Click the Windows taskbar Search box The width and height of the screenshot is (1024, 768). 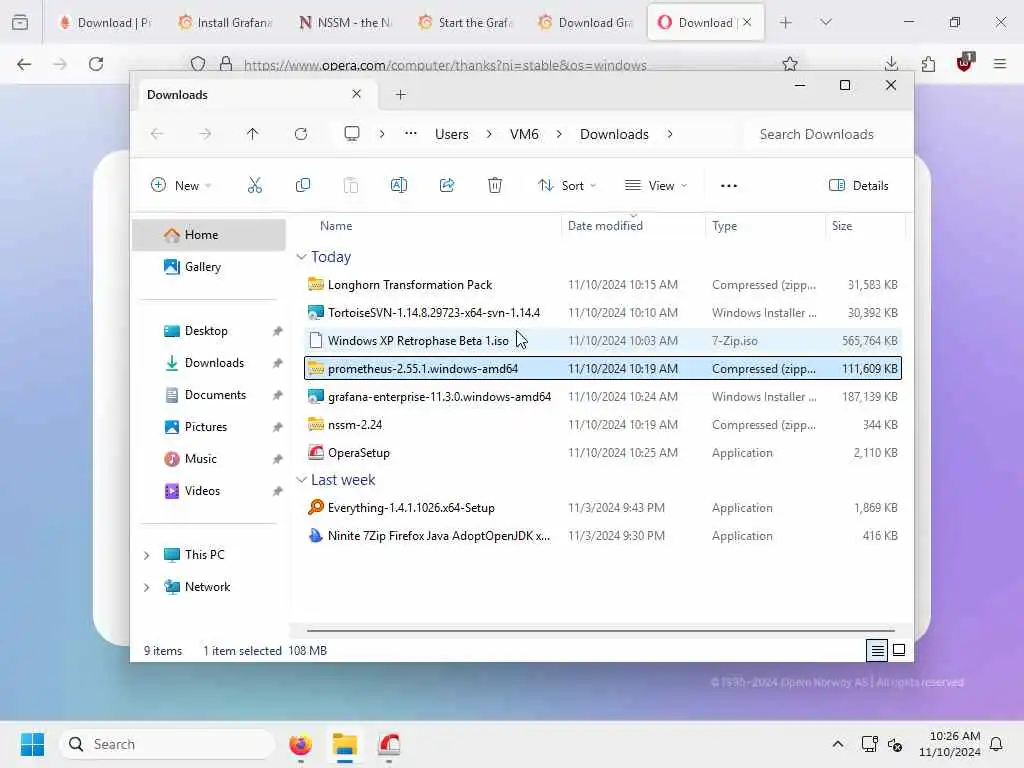click(168, 744)
